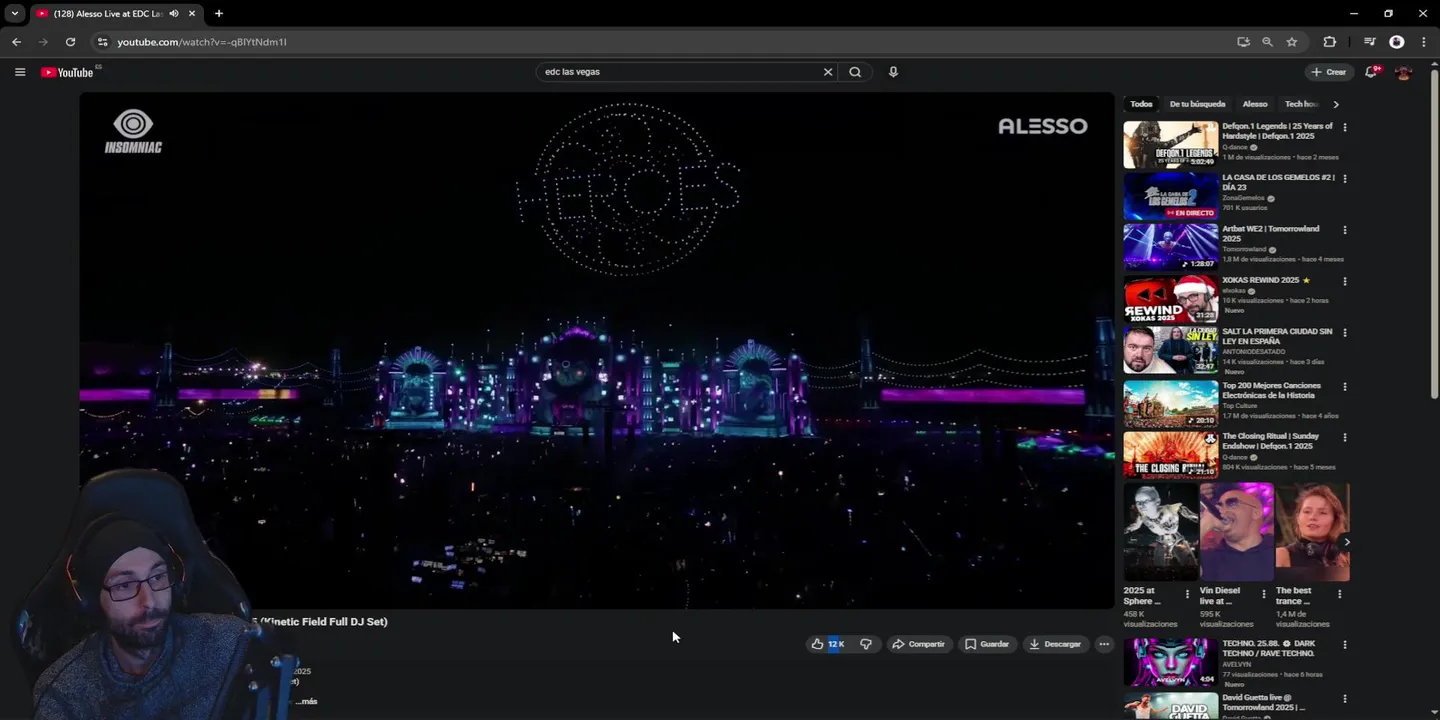Open the Q-dance channel under Defqon.1 Legends
This screenshot has width=1440, height=720.
click(1235, 147)
